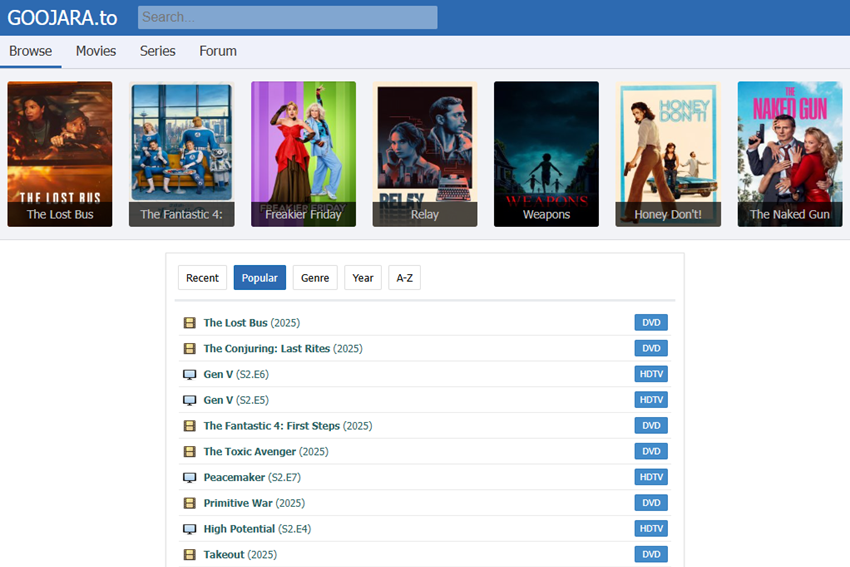
Task: Open The Conjuring: Last Rites link
Action: (266, 349)
